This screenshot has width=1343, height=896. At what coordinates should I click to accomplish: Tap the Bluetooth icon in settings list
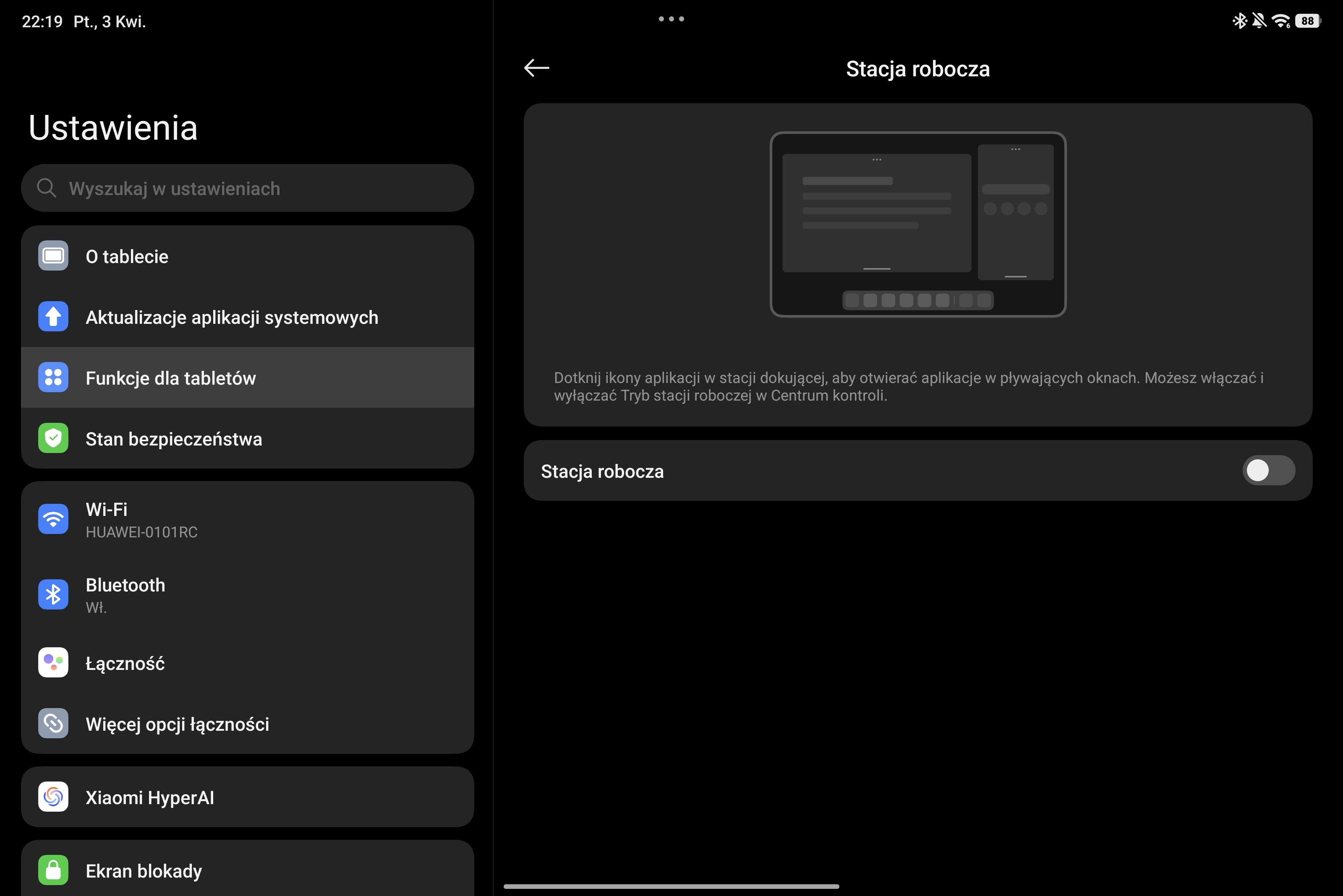[x=53, y=594]
